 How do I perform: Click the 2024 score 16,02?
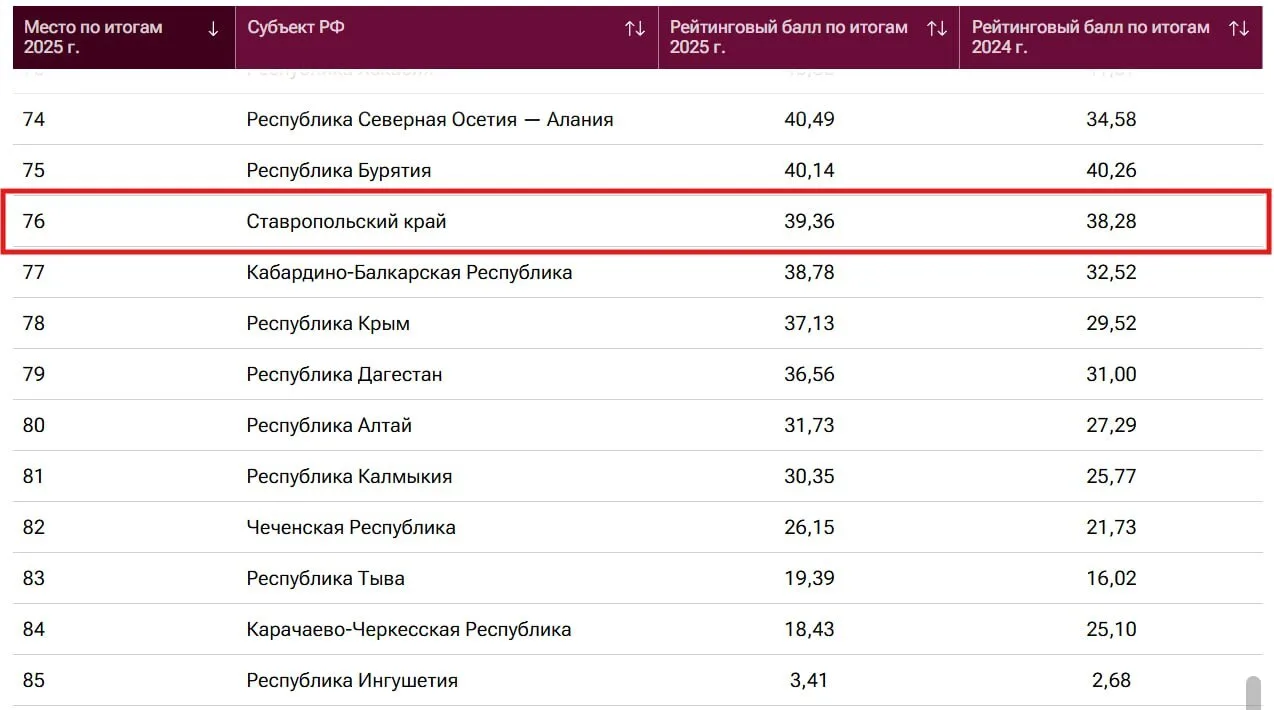coord(1111,578)
